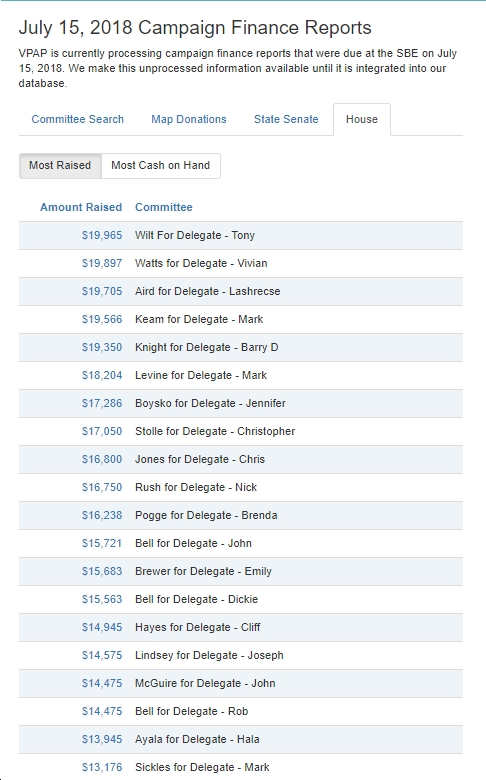Switch to Most Cash on Hand
This screenshot has width=486, height=780.
pyautogui.click(x=161, y=165)
